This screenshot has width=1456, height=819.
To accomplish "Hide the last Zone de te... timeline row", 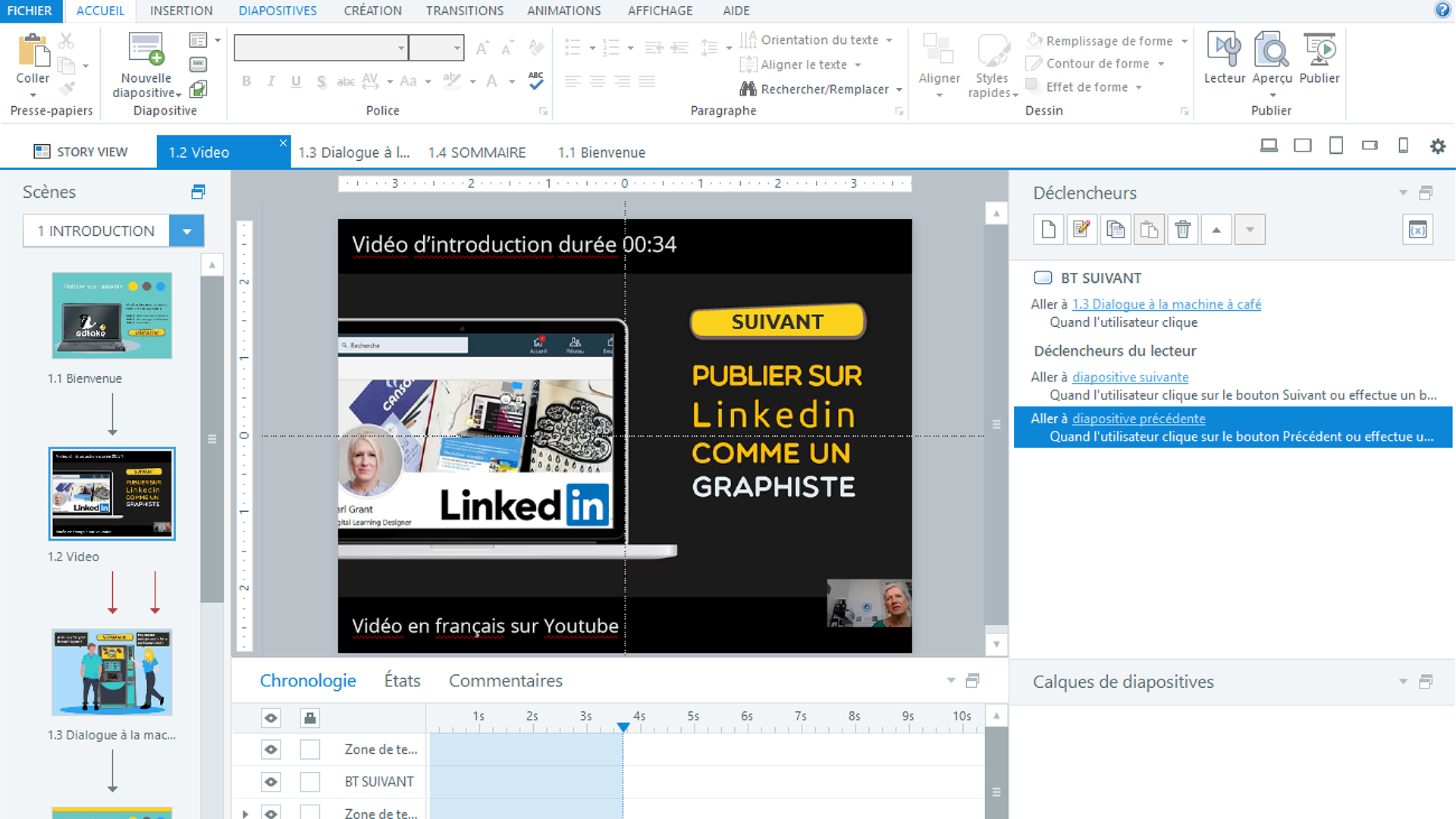I will pos(271,812).
